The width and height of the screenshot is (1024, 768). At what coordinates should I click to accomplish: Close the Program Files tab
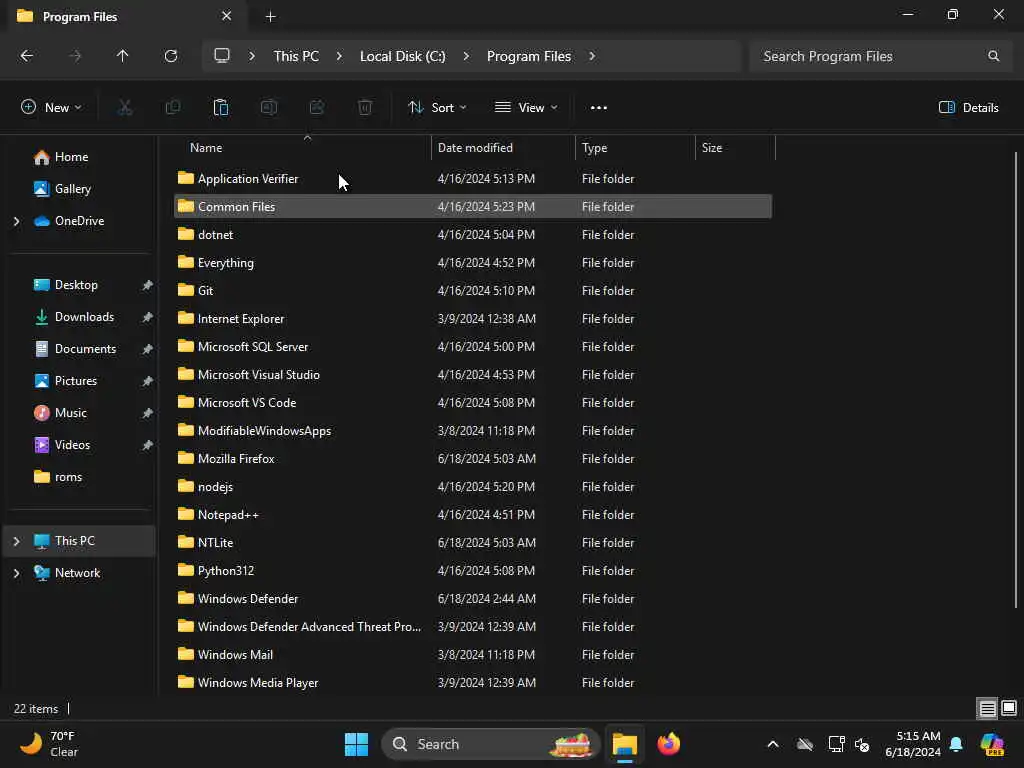227,16
